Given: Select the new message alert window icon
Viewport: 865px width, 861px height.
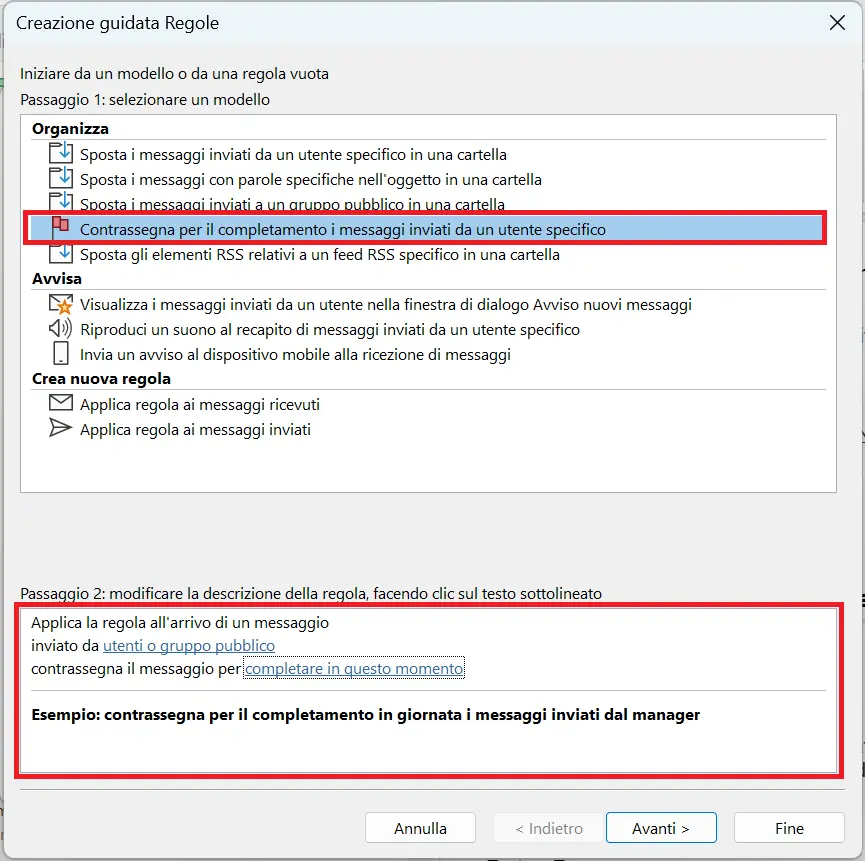Looking at the screenshot, I should pos(60,304).
